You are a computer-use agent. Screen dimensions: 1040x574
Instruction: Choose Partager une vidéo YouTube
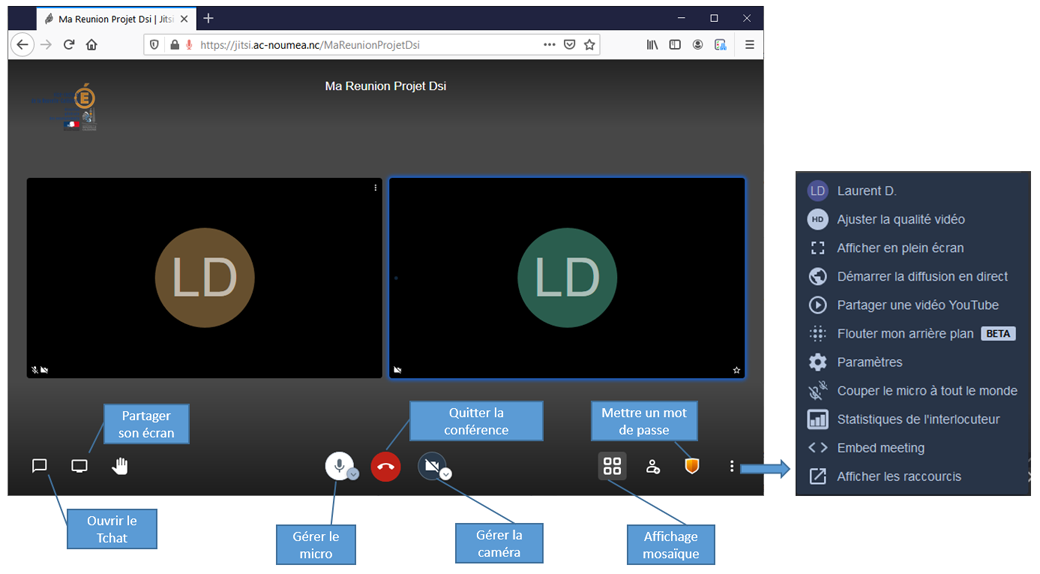(x=917, y=305)
